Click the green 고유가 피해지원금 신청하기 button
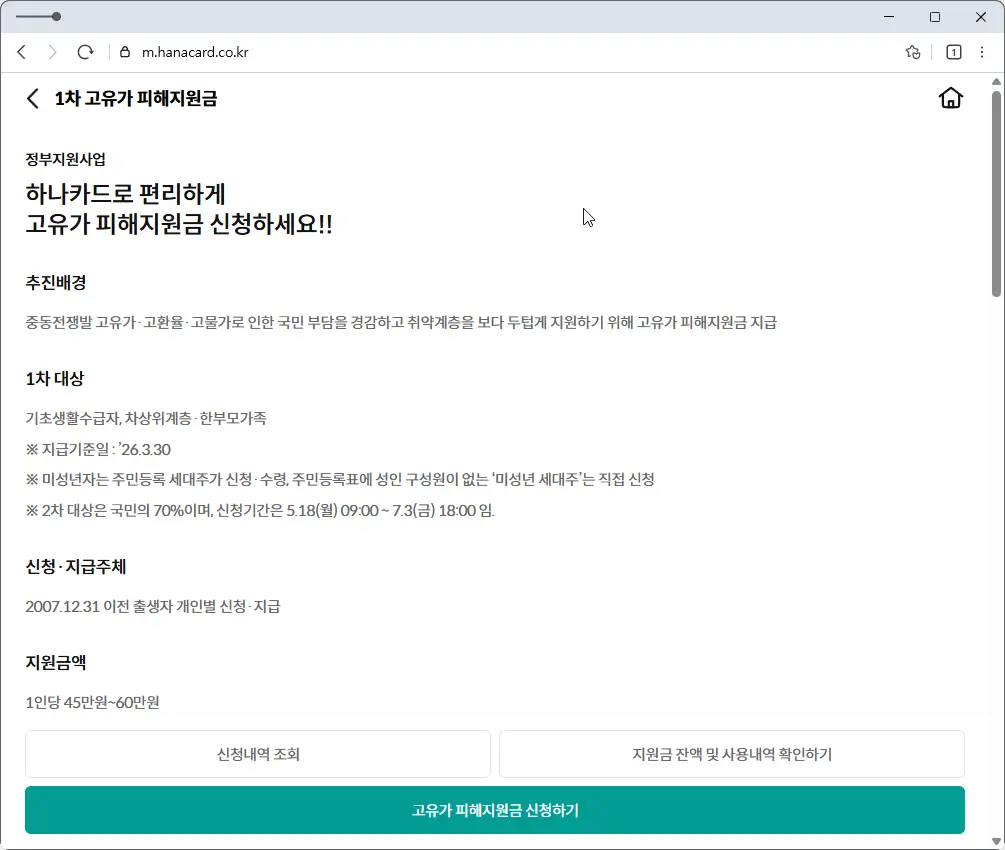The height and width of the screenshot is (850, 1005). click(495, 810)
